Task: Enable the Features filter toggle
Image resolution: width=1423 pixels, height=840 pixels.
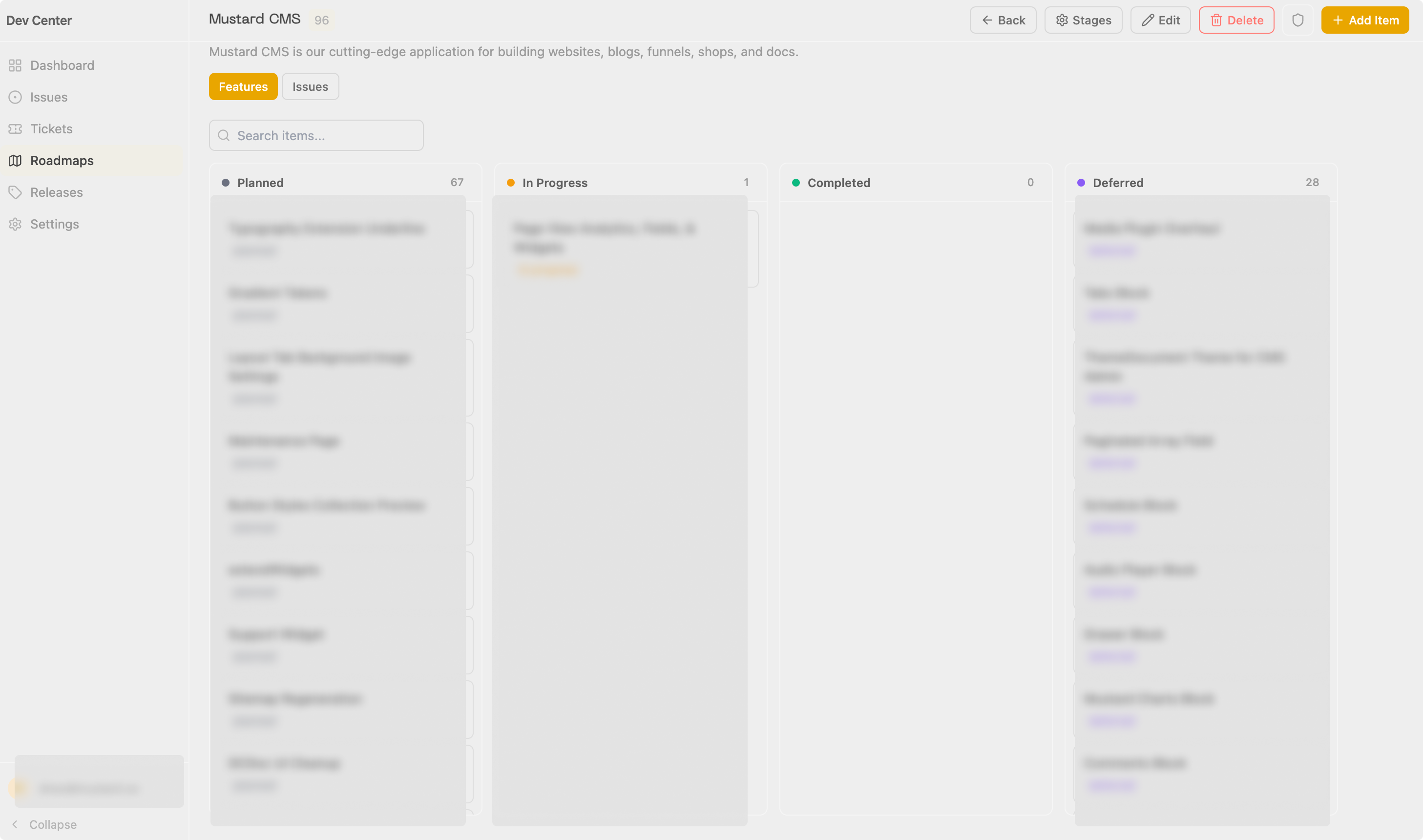Action: tap(243, 86)
